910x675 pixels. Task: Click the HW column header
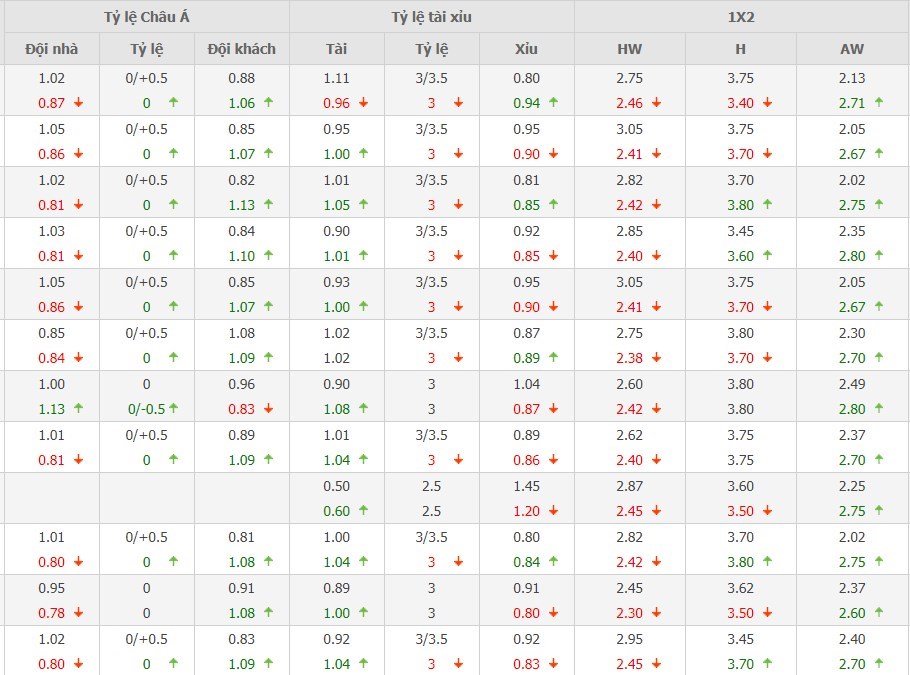click(629, 49)
